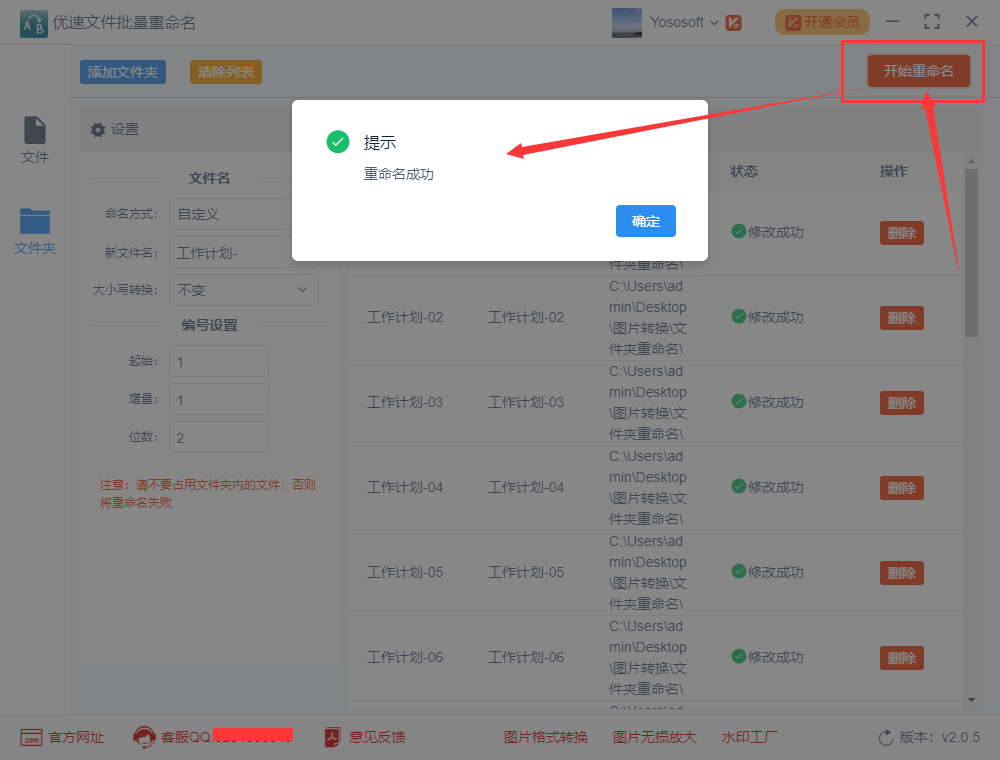Image resolution: width=1000 pixels, height=760 pixels.
Task: Click the settings gear icon
Action: pos(98,130)
